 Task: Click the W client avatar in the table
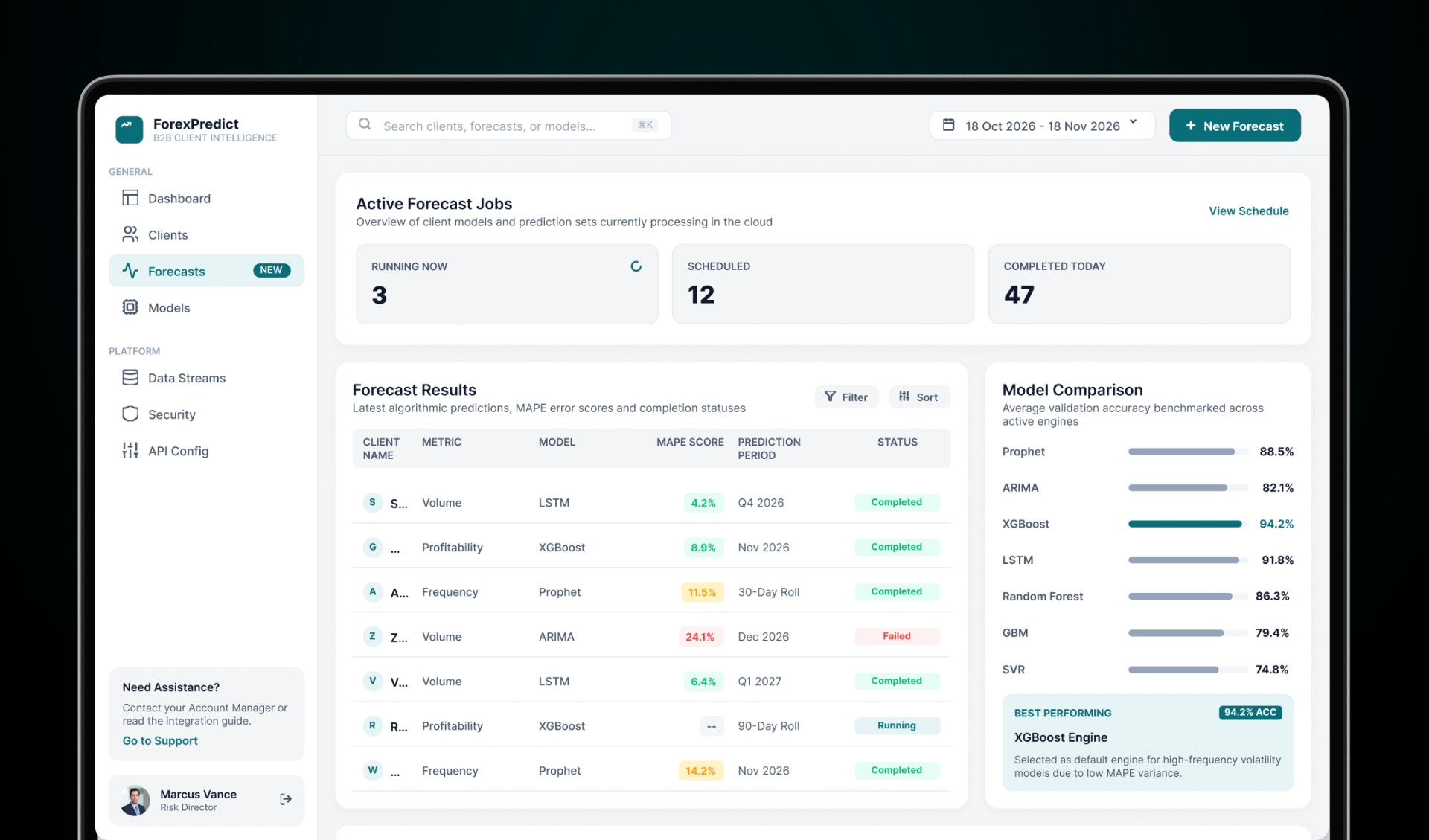pos(373,771)
